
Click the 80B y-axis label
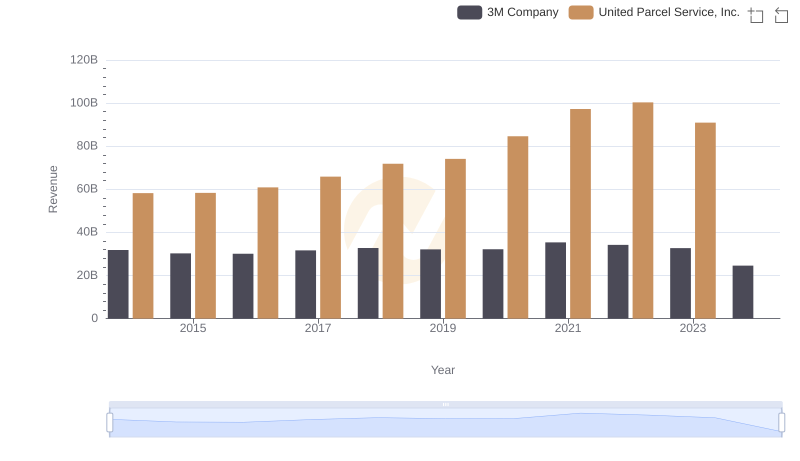(x=87, y=146)
